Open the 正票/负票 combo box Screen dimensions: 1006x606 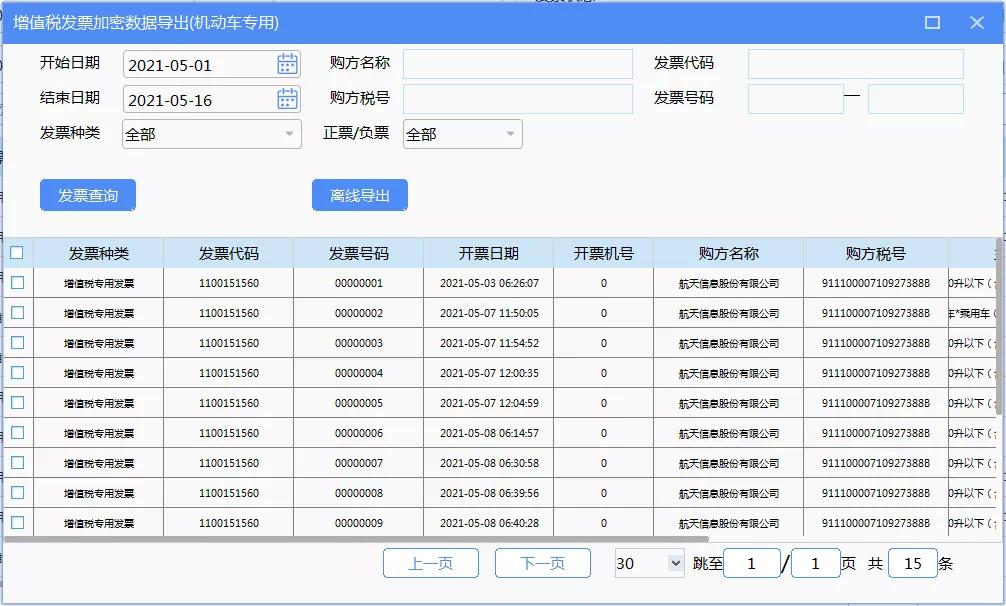coord(462,133)
